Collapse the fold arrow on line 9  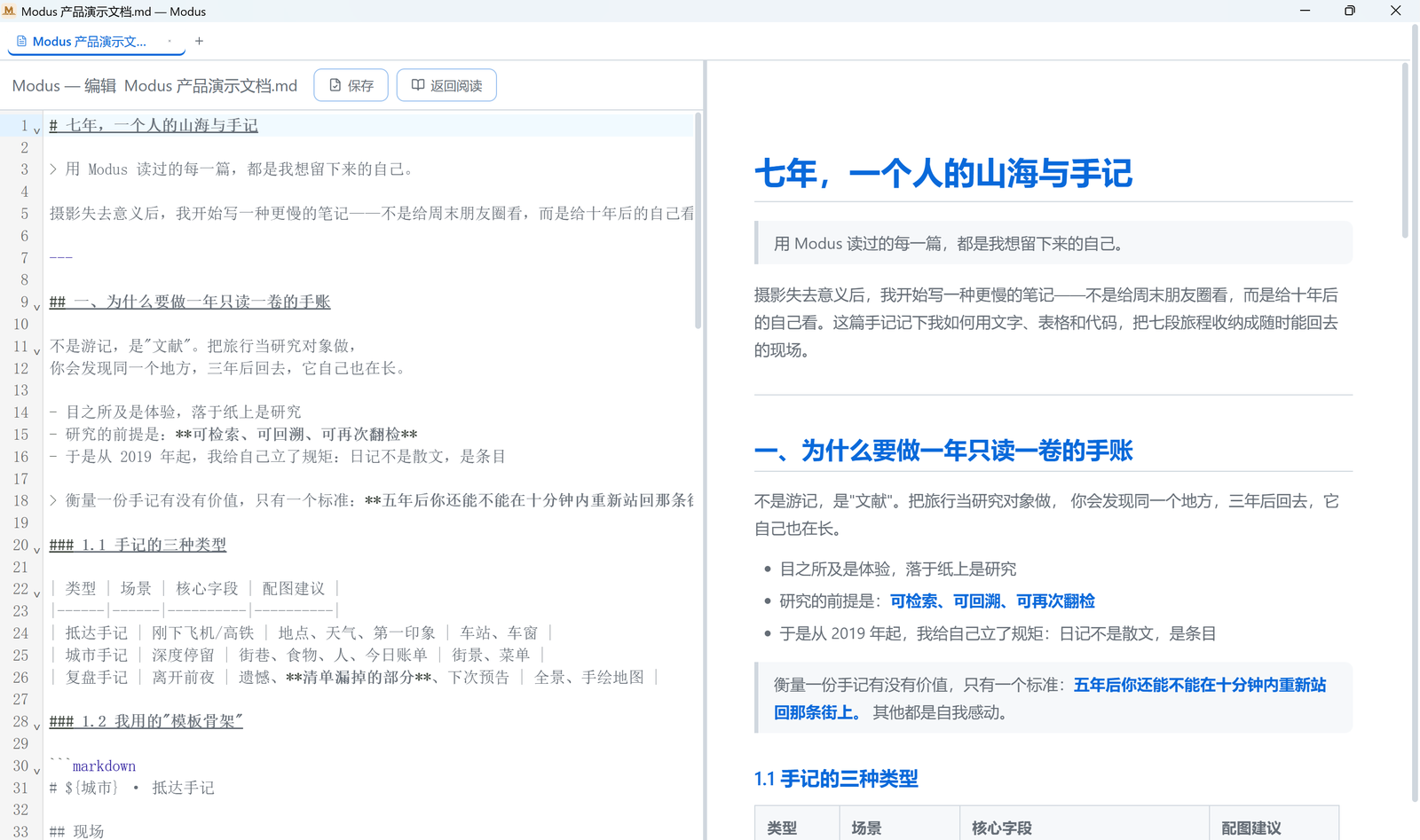coord(36,306)
